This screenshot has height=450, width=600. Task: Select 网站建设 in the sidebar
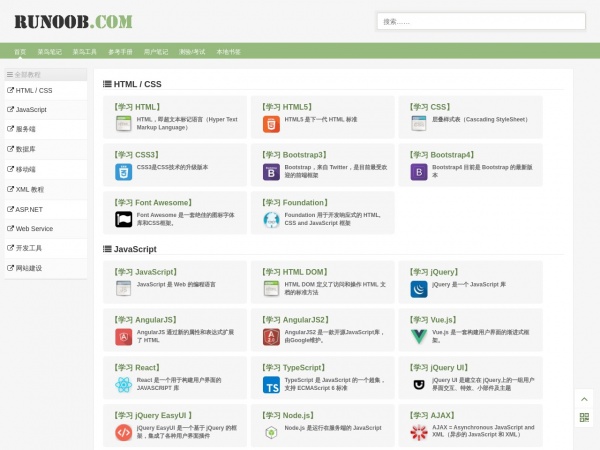coord(46,268)
